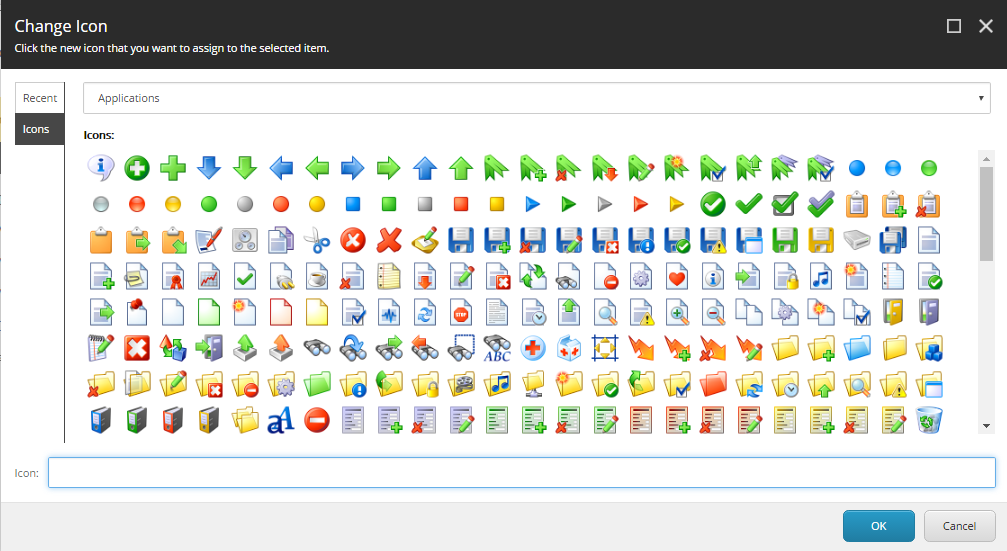The width and height of the screenshot is (1007, 551).
Task: Choose the document with coffee cup icon
Action: click(317, 277)
